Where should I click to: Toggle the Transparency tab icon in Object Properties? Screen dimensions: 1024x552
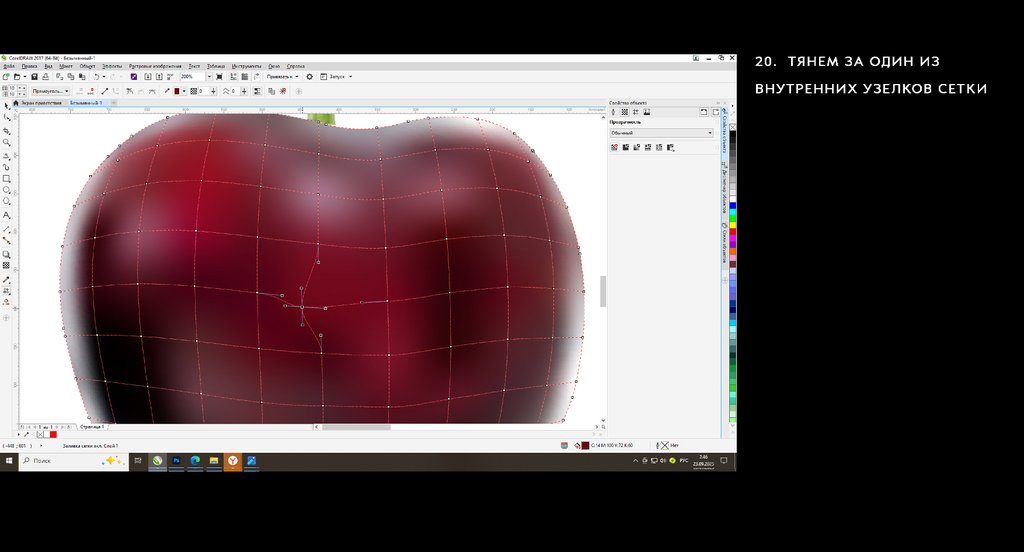pos(625,113)
